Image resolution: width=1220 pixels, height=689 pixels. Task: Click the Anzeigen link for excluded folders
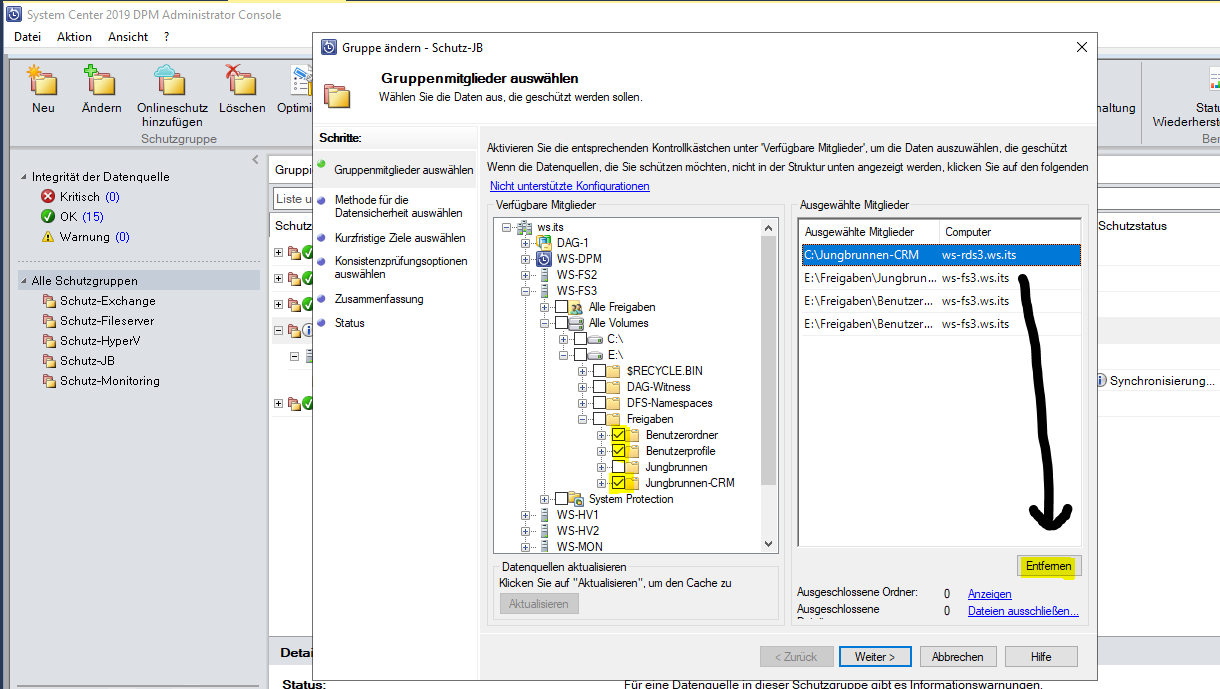pyautogui.click(x=990, y=593)
